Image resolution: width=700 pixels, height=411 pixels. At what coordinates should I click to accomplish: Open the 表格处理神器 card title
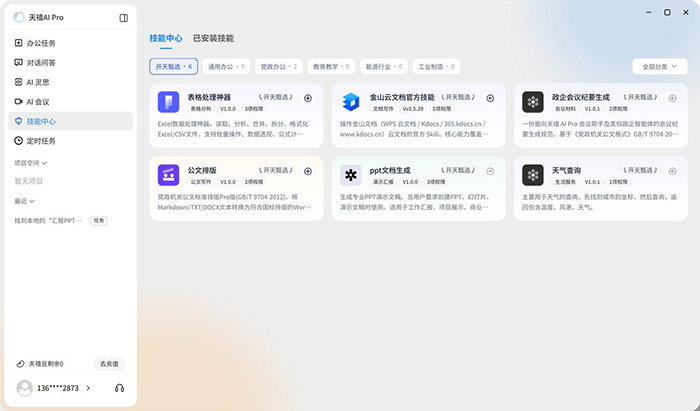(x=209, y=97)
